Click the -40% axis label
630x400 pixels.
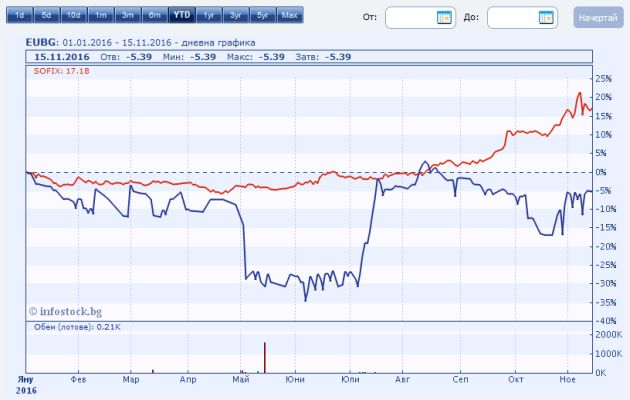coord(605,321)
